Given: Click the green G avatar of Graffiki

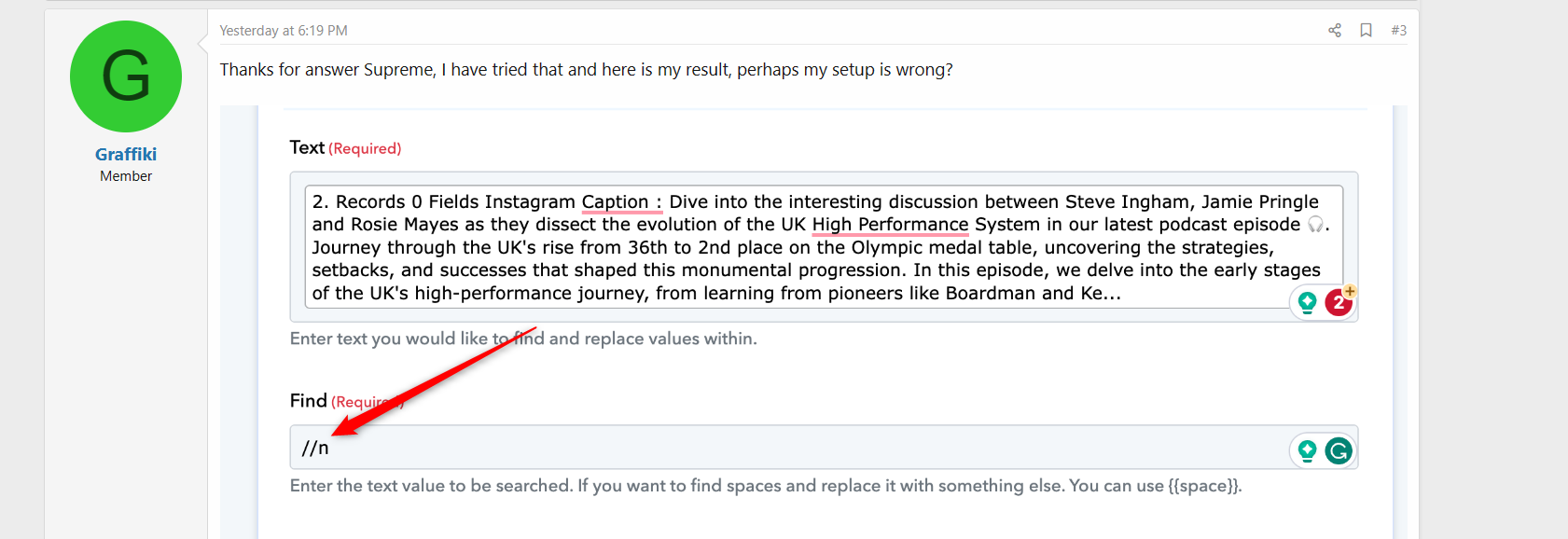Looking at the screenshot, I should pos(126,76).
